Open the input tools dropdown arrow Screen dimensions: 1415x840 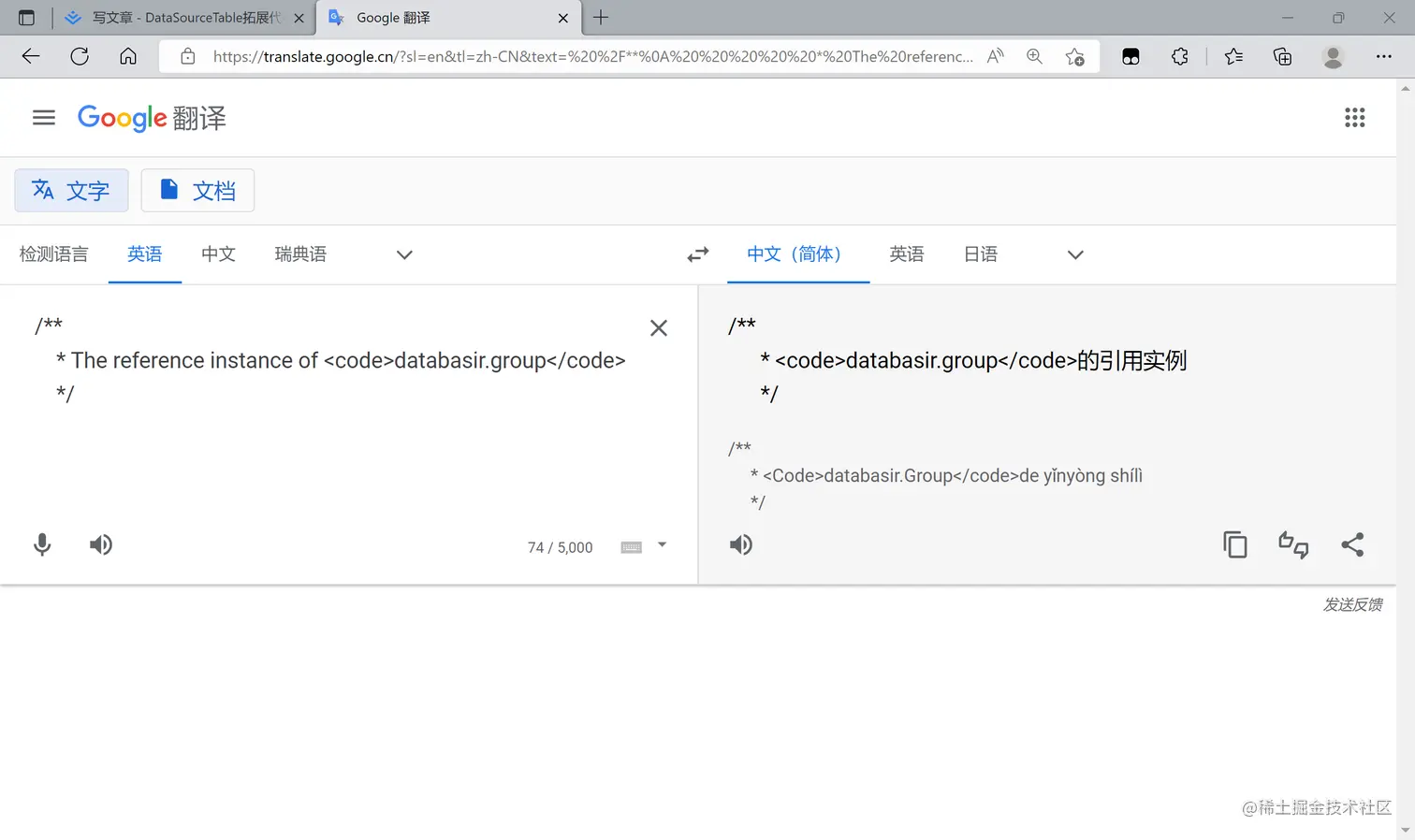point(662,545)
